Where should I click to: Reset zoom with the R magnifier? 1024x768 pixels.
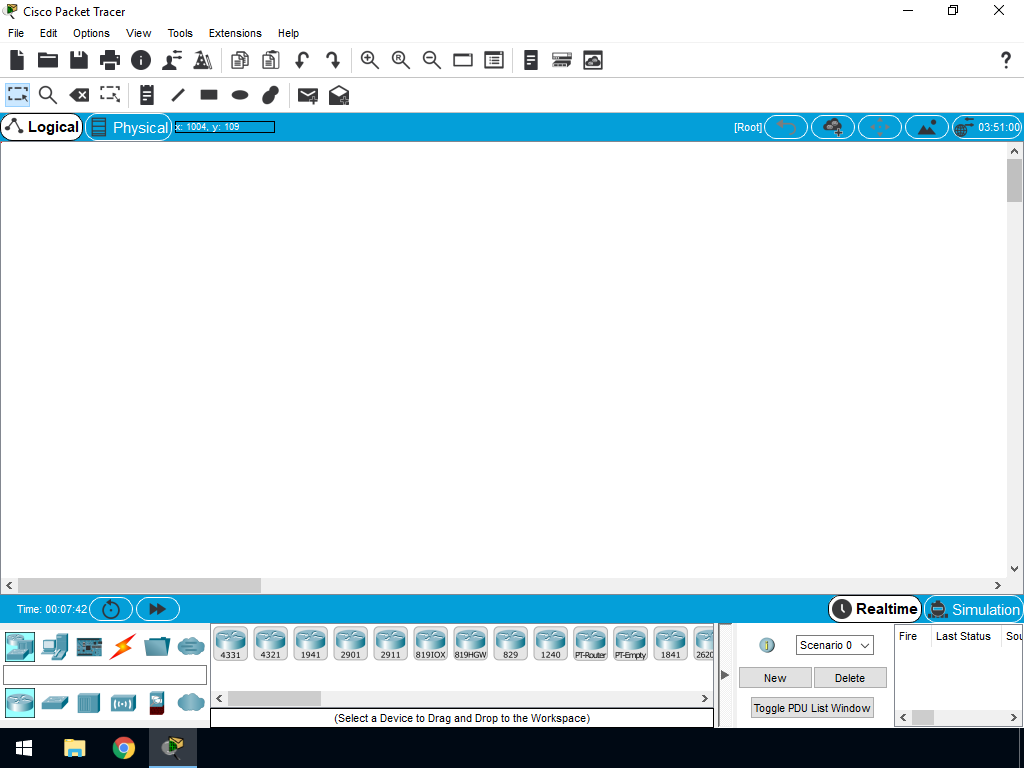tap(400, 60)
